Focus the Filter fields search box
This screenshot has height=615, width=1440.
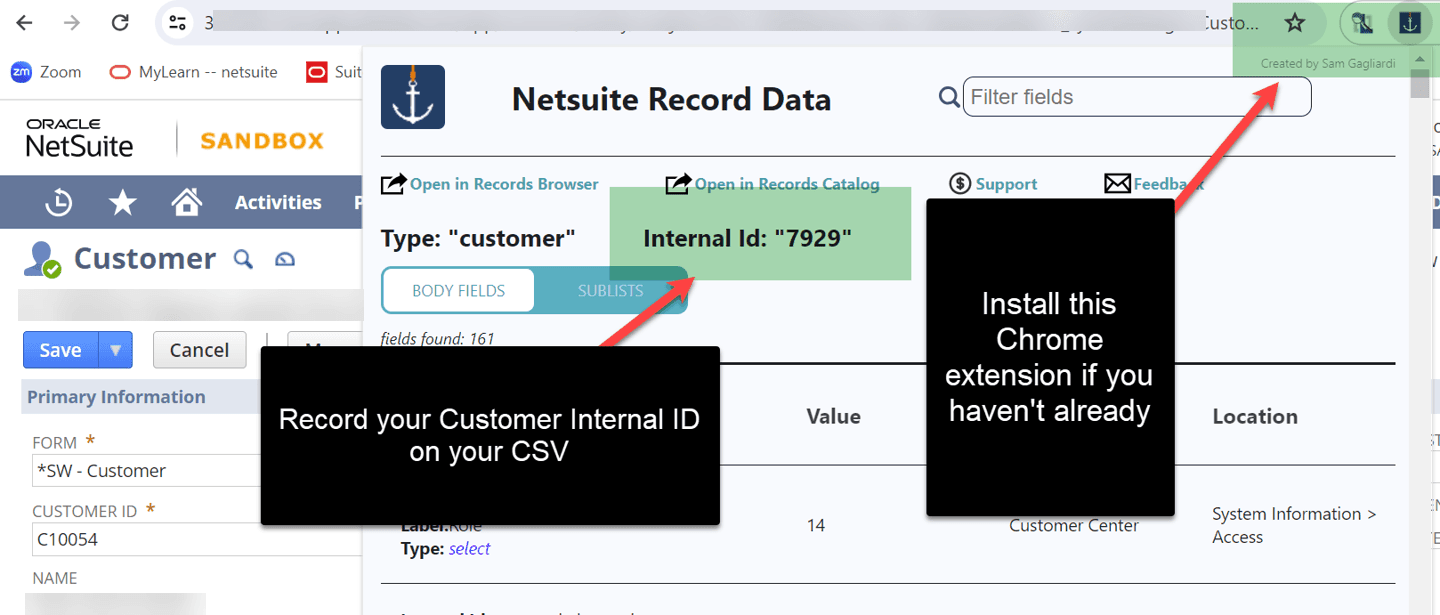(x=1136, y=97)
